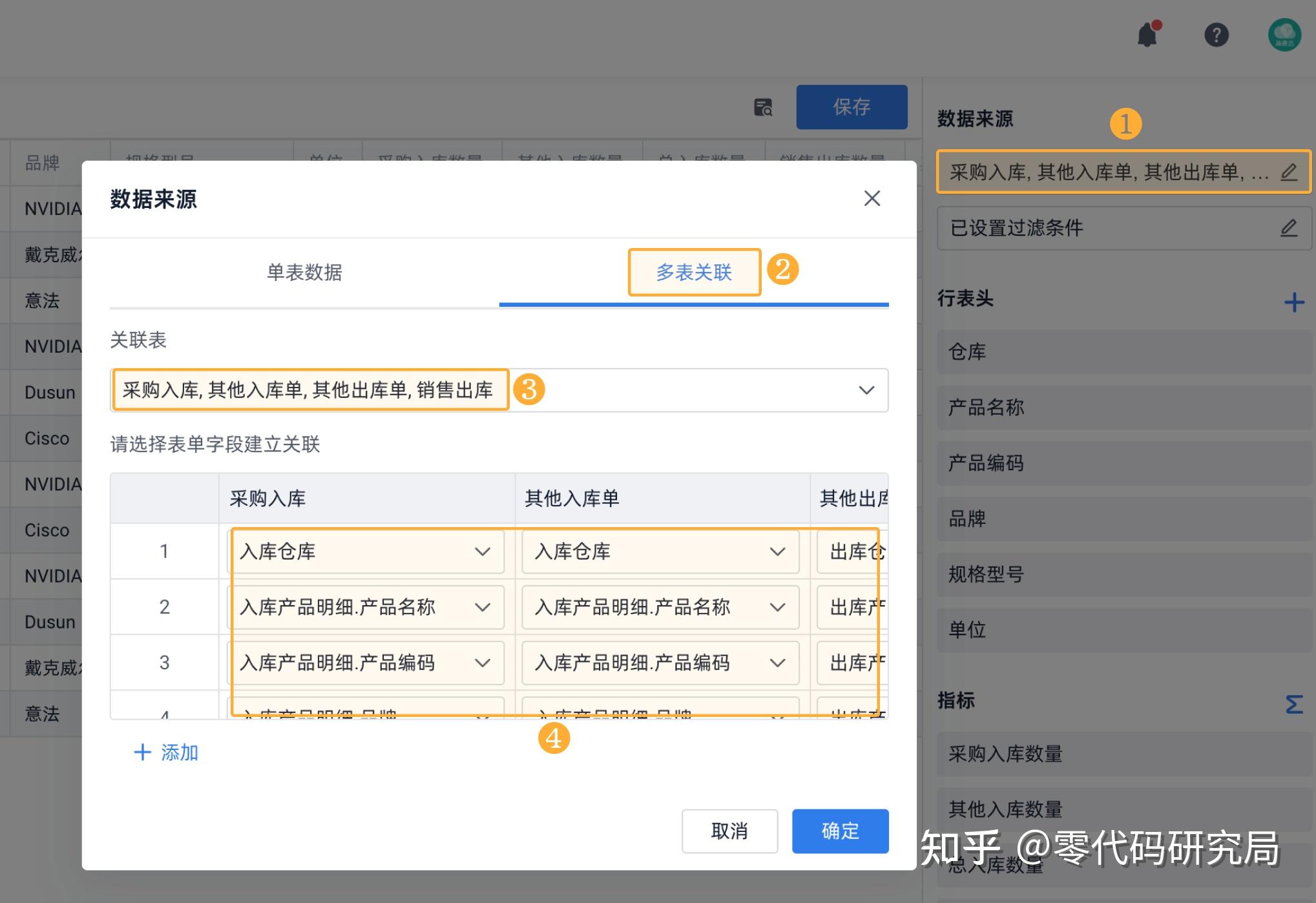Select 单位 in row headers
Viewport: 1316px width, 903px height.
1126,630
